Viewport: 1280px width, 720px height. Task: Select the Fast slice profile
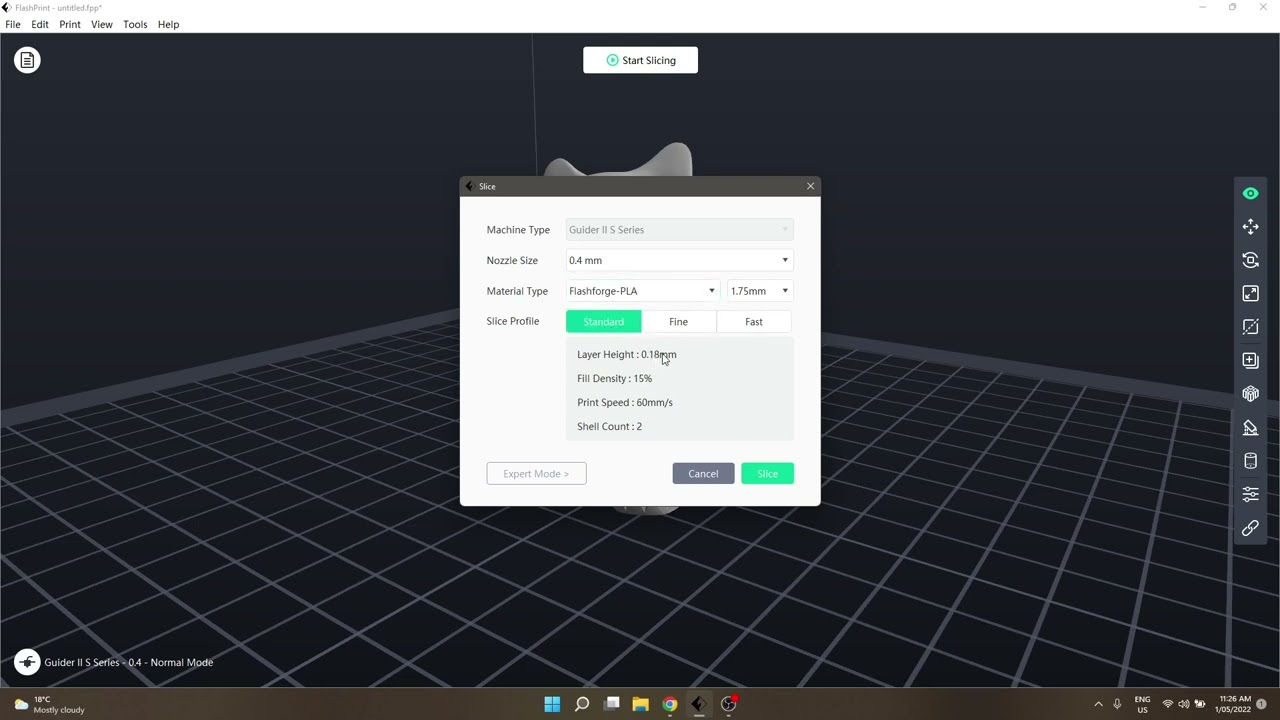[x=754, y=322]
